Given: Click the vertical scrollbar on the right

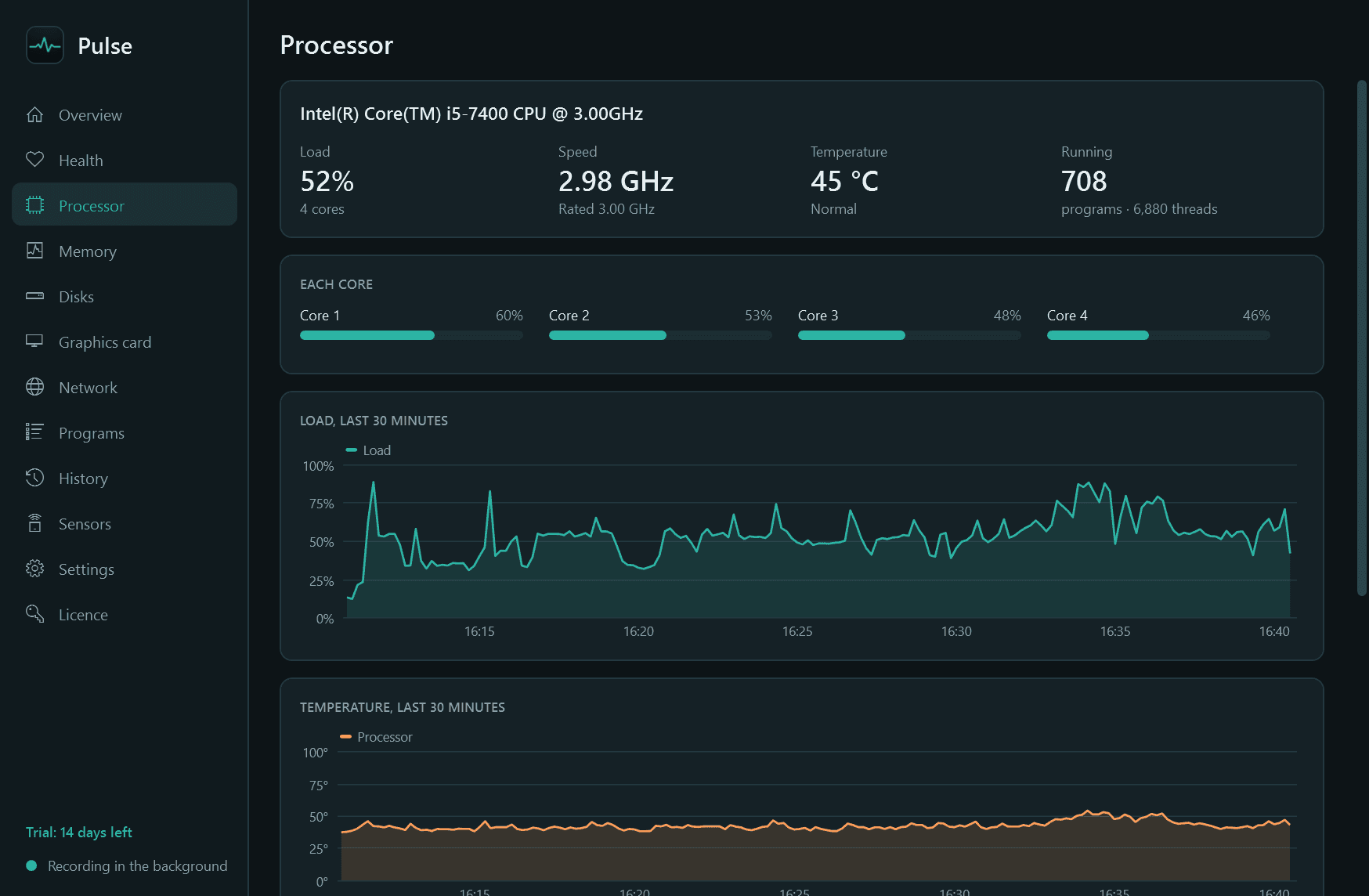Looking at the screenshot, I should [1362, 338].
